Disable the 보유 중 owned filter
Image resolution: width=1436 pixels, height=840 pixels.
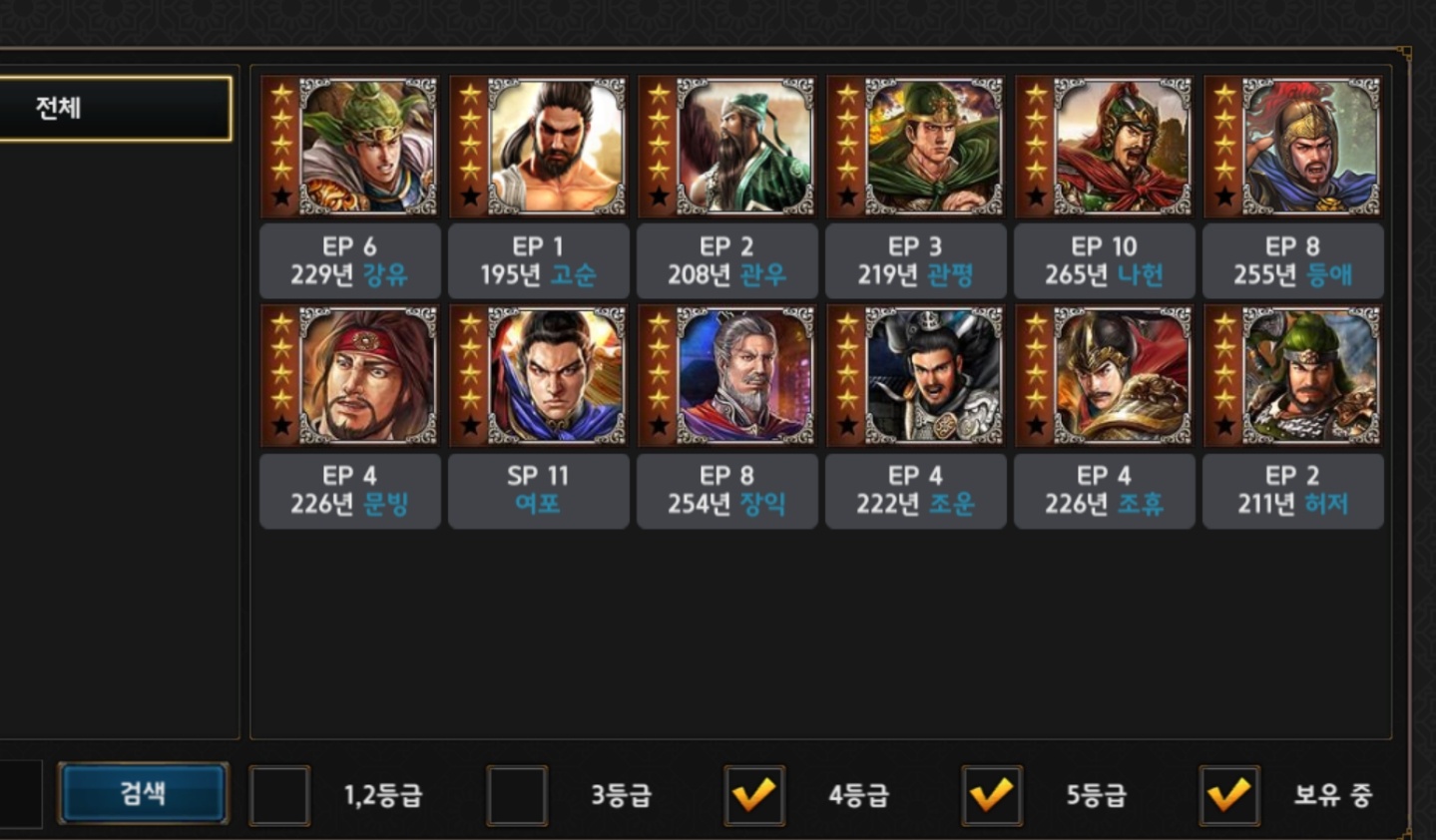click(x=1229, y=795)
